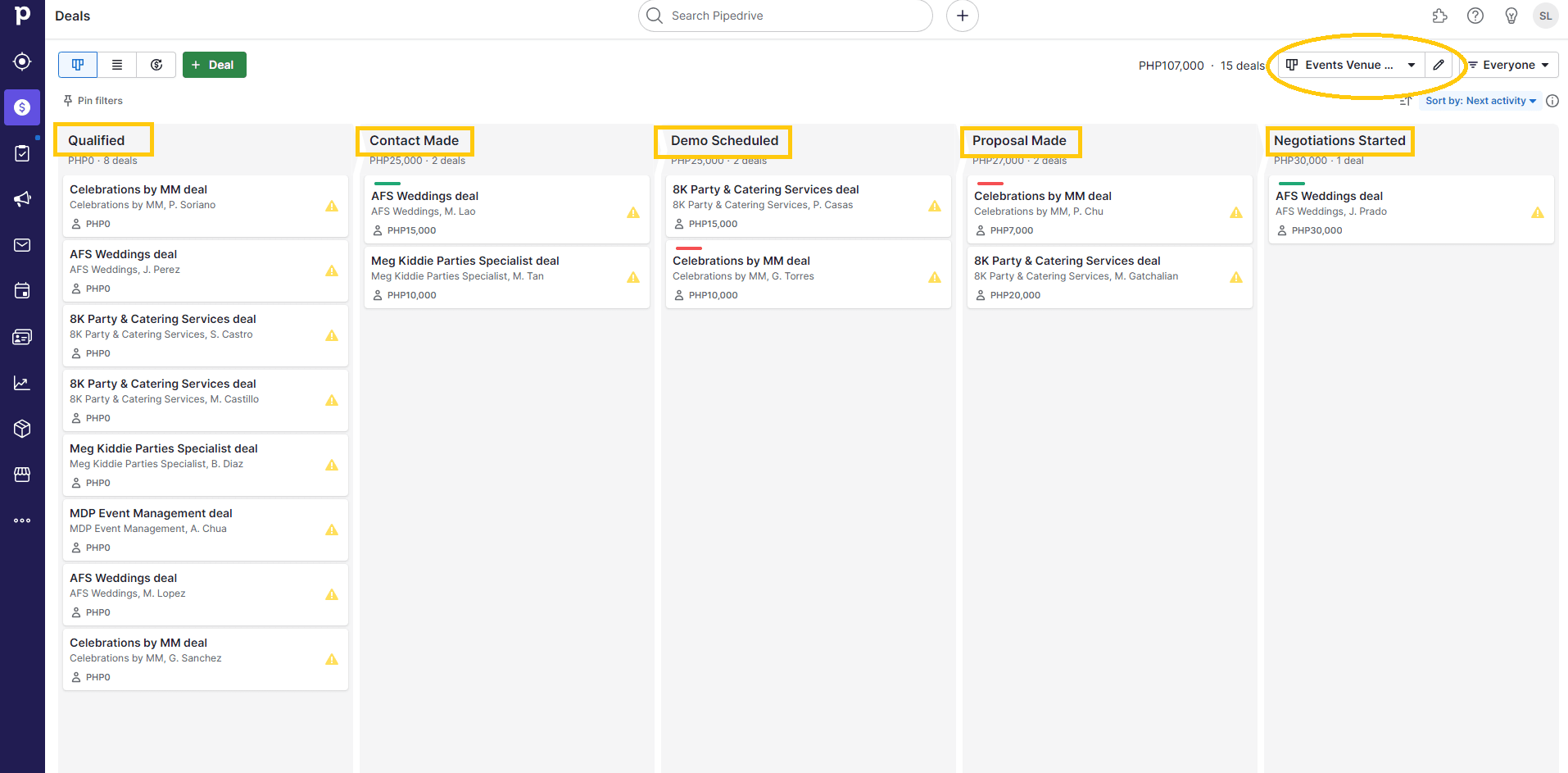Open the SL user avatar menu
Screen dimensions: 1568x773
tap(1546, 16)
